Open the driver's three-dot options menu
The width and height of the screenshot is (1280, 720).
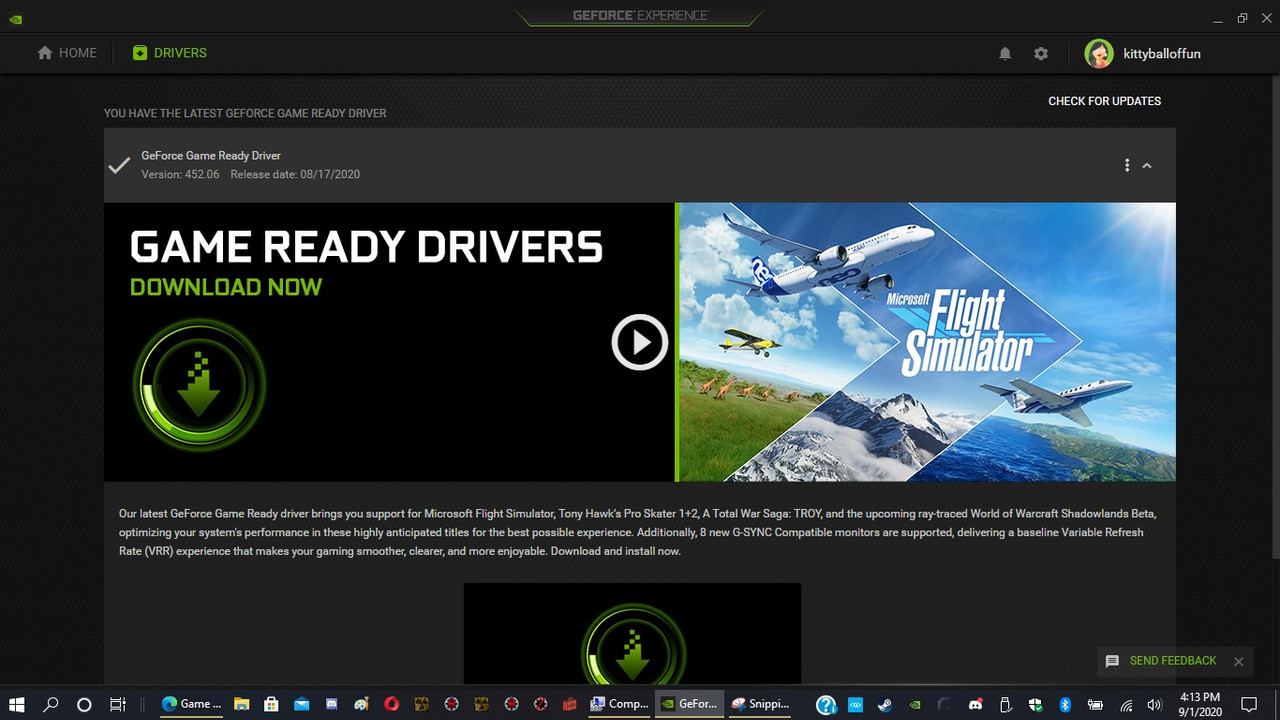tap(1127, 165)
